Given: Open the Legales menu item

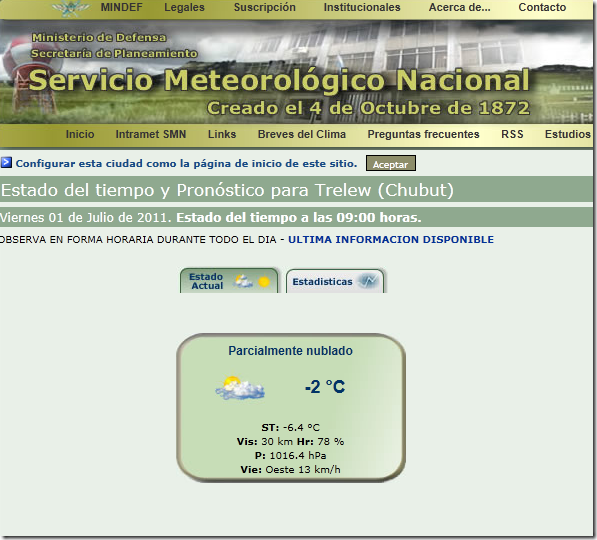Looking at the screenshot, I should coord(184,7).
